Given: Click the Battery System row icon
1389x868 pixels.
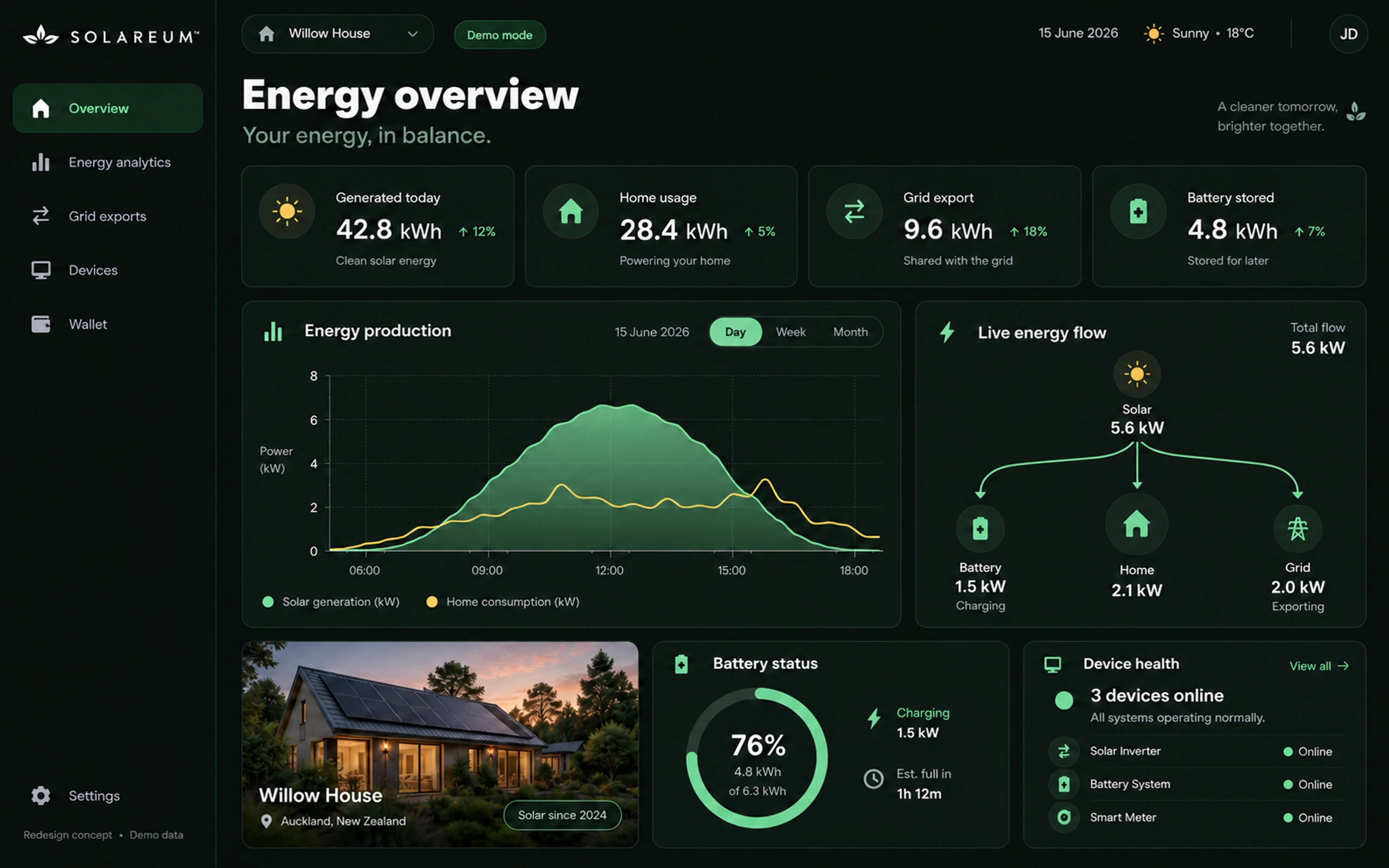Looking at the screenshot, I should point(1063,784).
